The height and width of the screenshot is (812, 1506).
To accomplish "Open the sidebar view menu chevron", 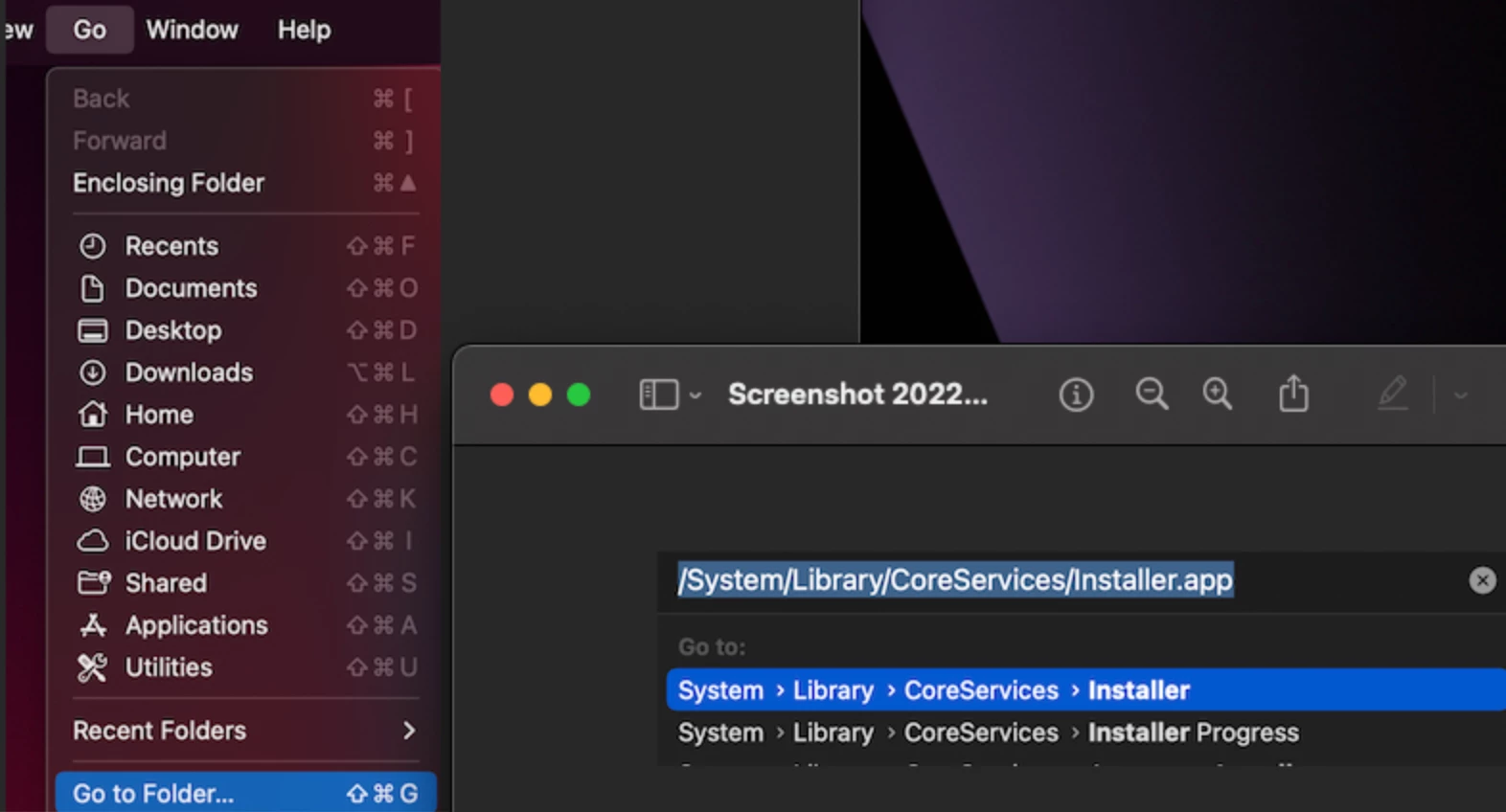I will point(696,395).
